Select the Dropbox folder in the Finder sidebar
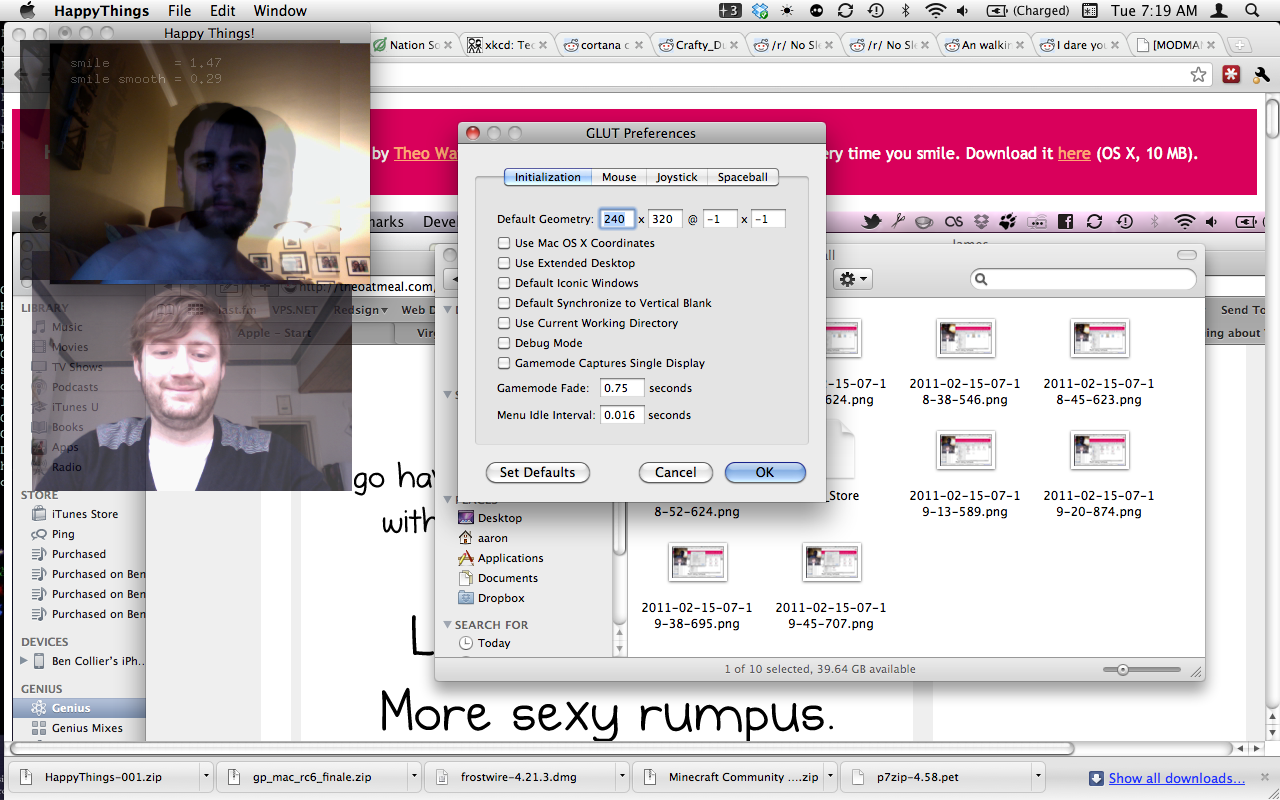The width and height of the screenshot is (1280, 800). 500,598
